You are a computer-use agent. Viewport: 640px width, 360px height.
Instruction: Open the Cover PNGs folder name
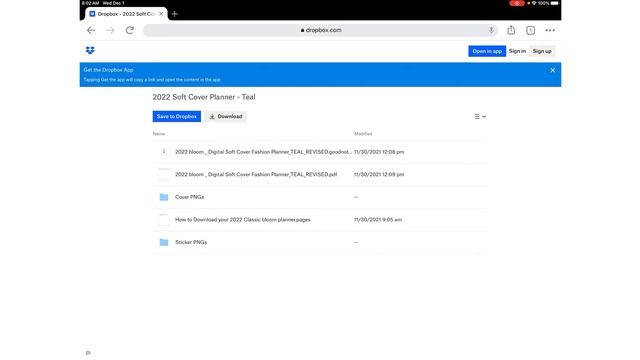tap(189, 197)
